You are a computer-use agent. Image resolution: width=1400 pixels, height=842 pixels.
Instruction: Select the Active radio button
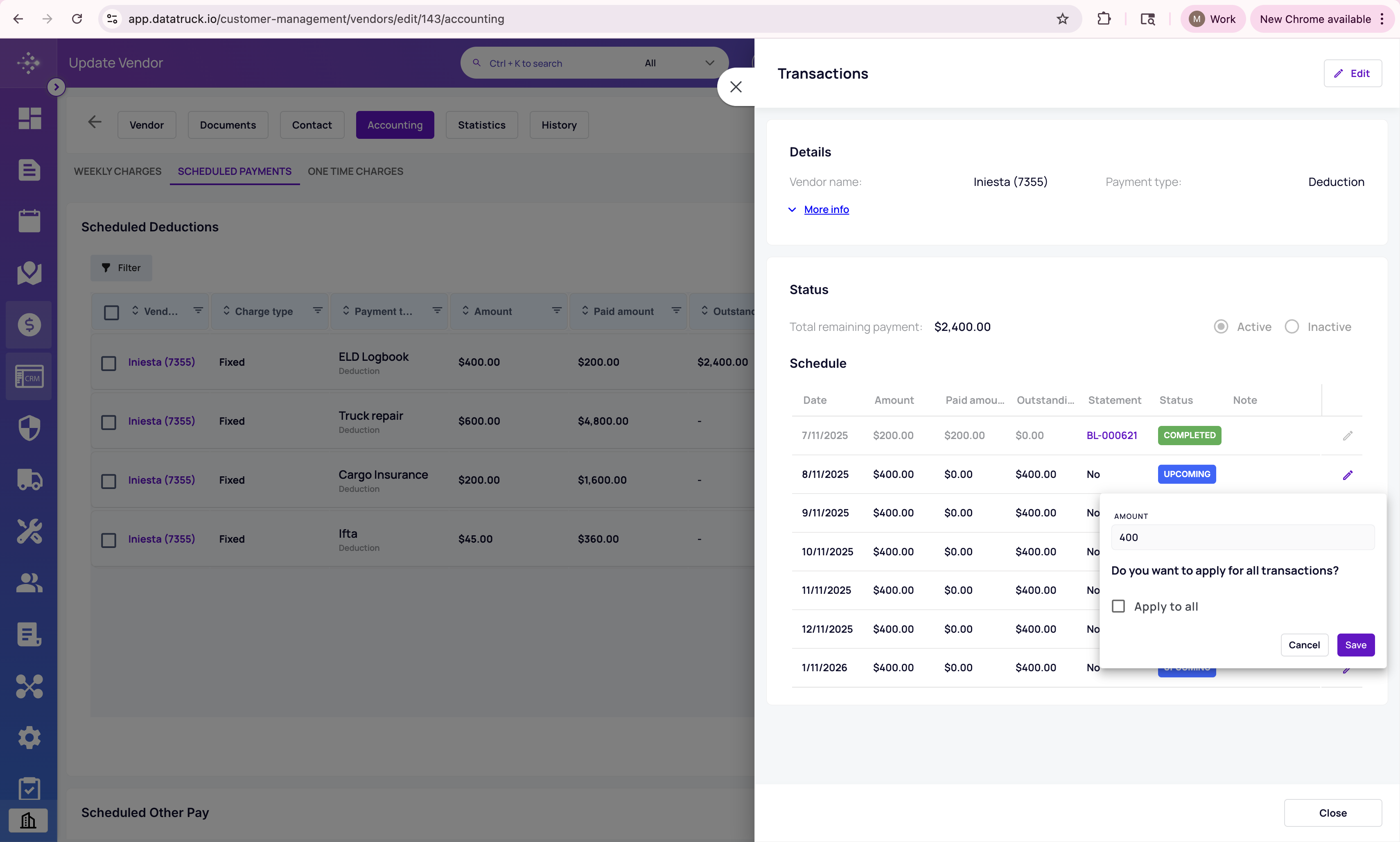click(x=1221, y=327)
